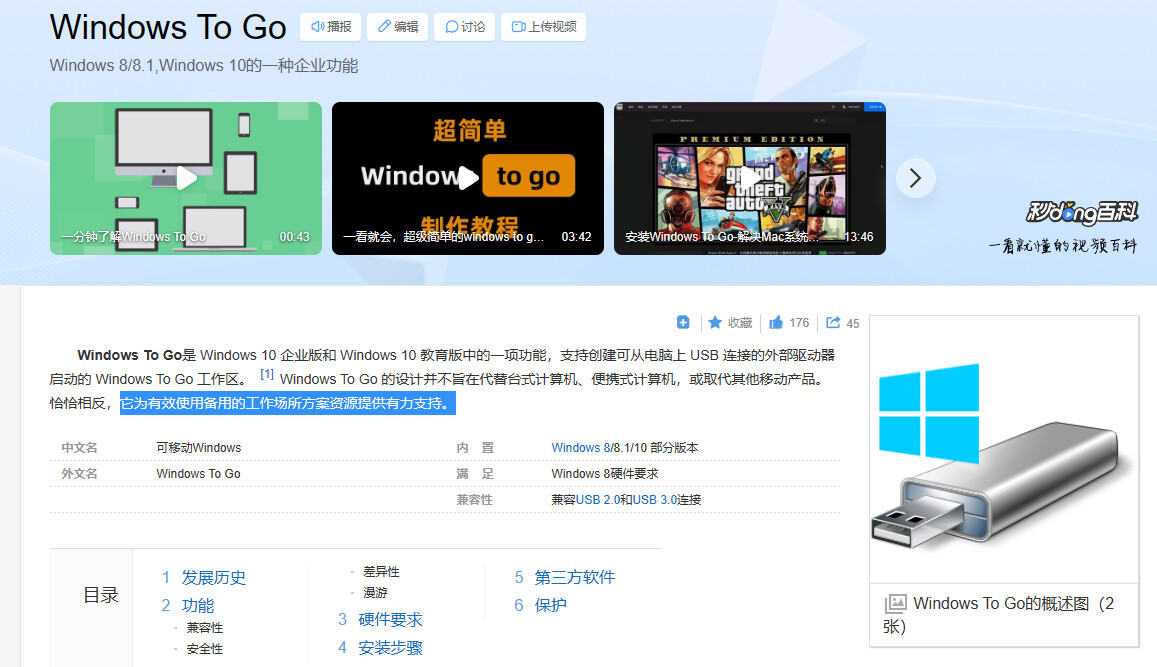Click the 秒懂百科 logo
This screenshot has height=667, width=1157.
pyautogui.click(x=1081, y=212)
